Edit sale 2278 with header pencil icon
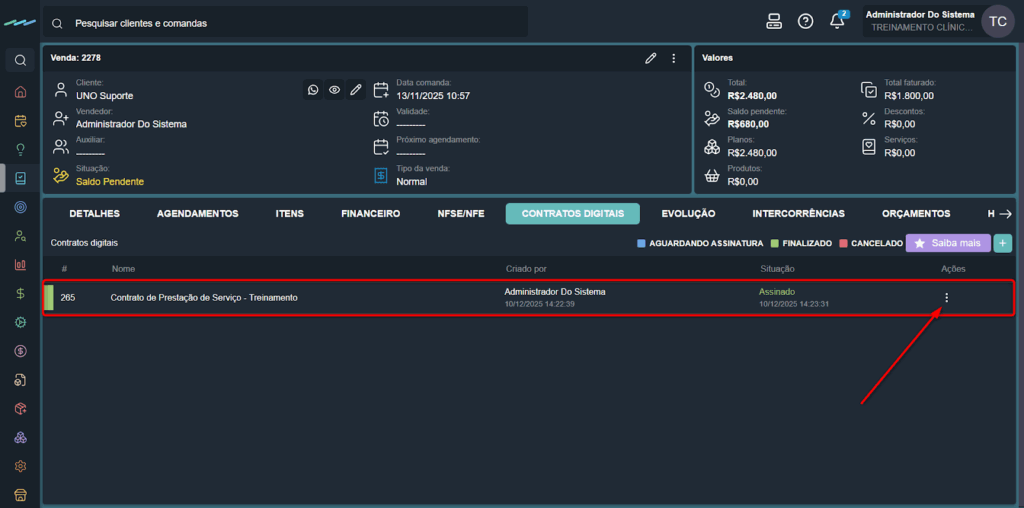The image size is (1024, 508). [651, 58]
